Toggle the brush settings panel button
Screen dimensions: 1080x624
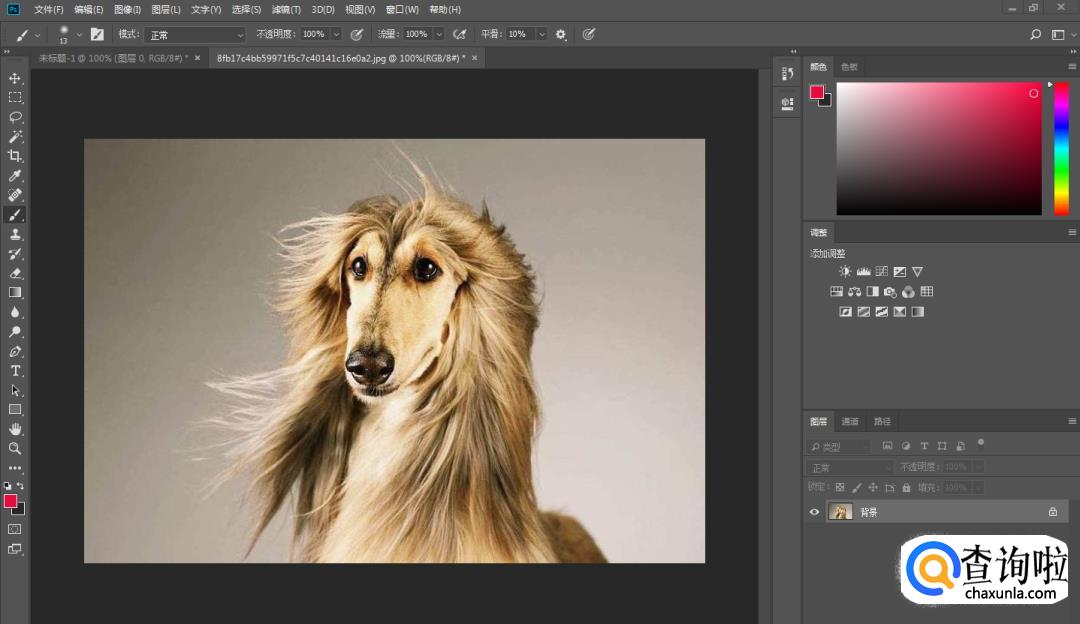97,34
